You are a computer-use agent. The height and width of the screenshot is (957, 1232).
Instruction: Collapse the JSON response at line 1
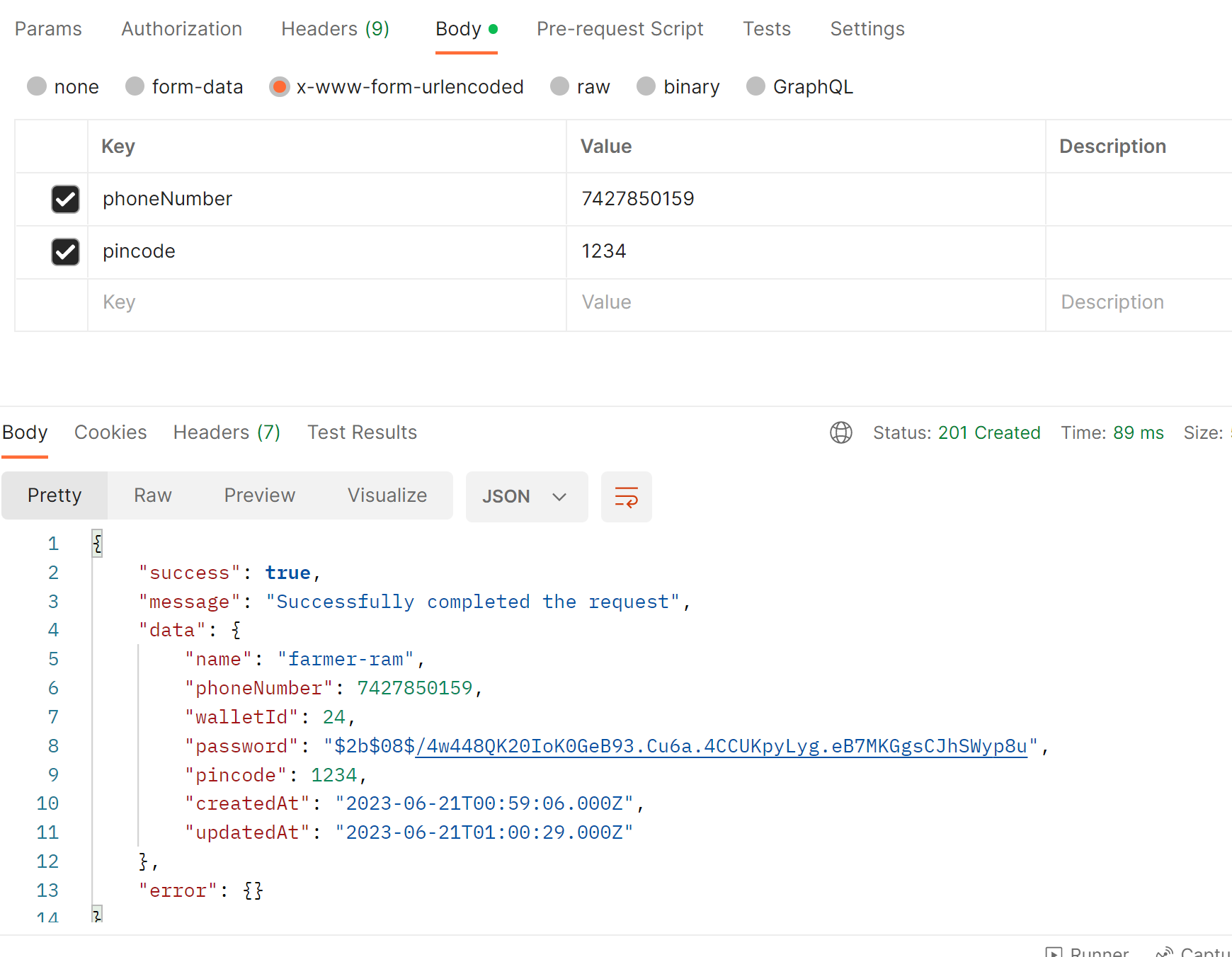click(x=97, y=543)
